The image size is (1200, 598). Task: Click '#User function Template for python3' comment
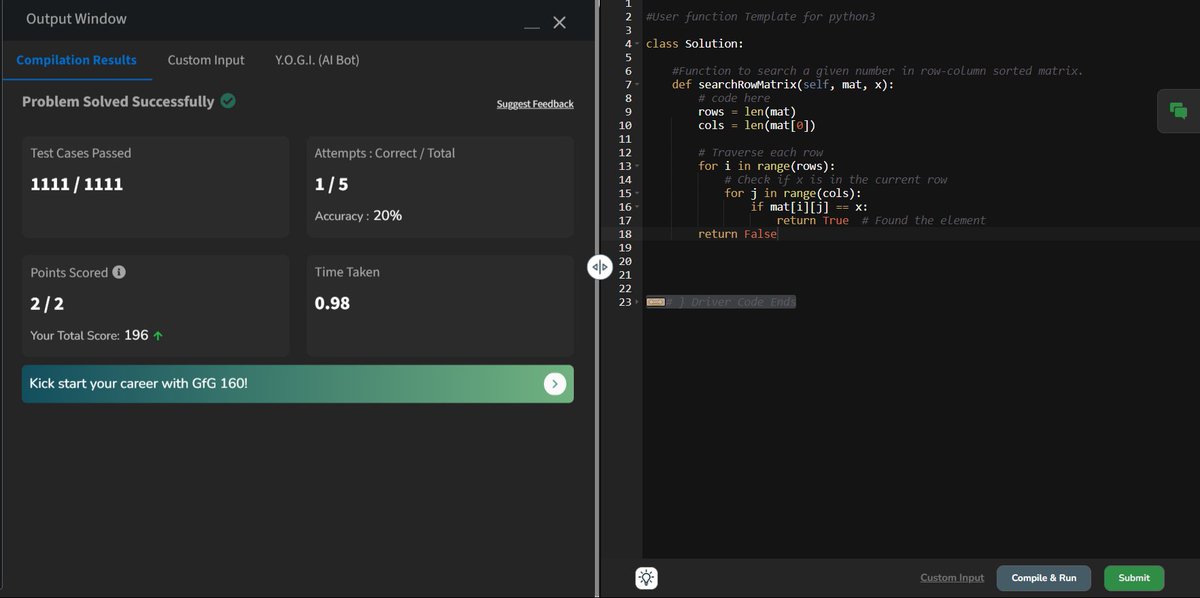click(x=761, y=17)
